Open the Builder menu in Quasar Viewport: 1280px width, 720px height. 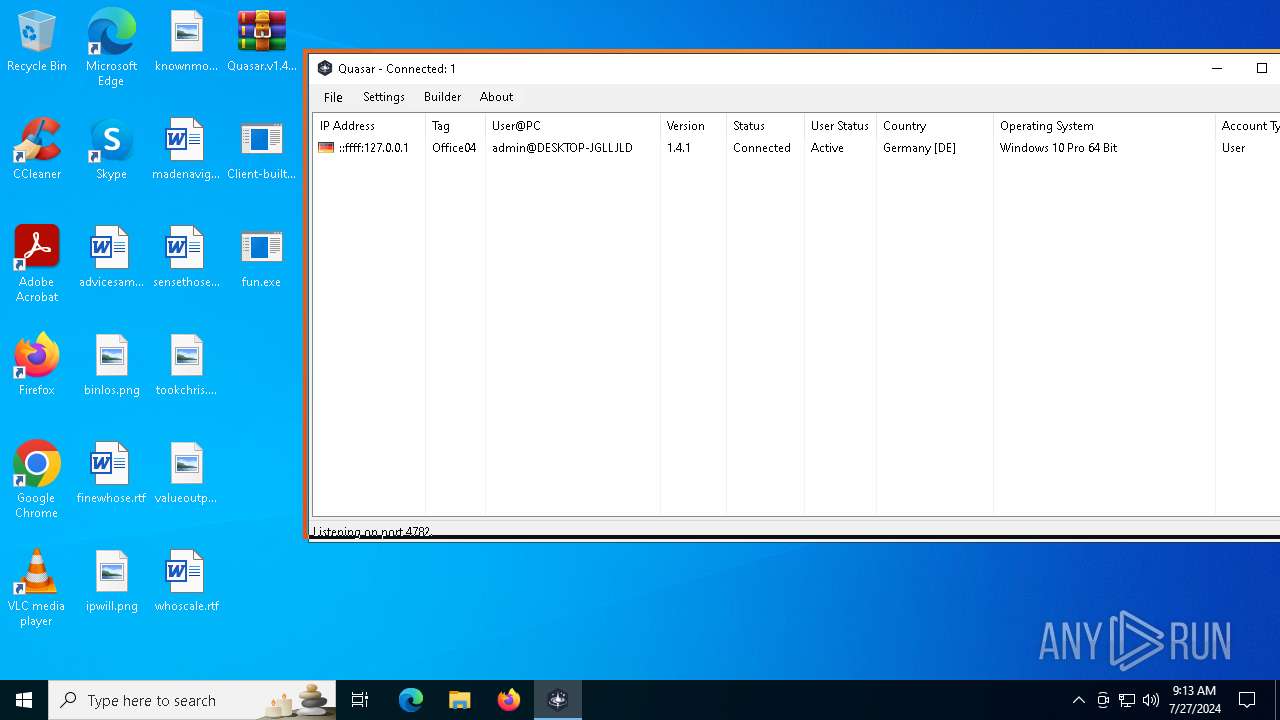coord(442,97)
